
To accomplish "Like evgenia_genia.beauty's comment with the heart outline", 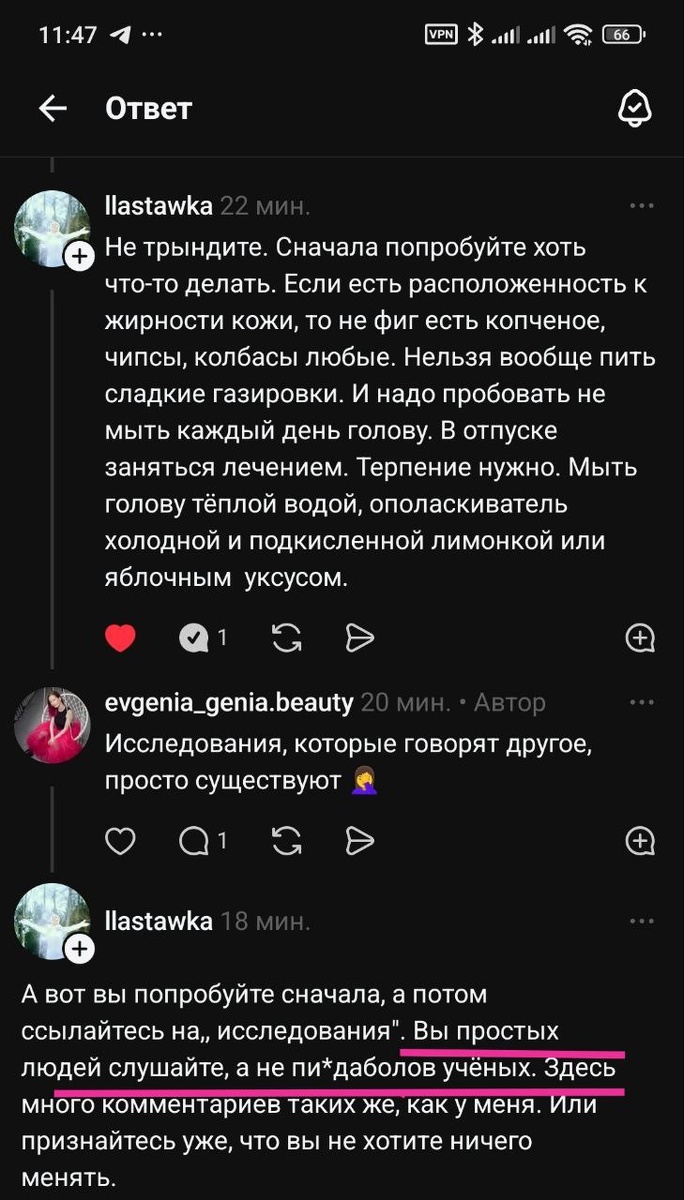I will pyautogui.click(x=120, y=840).
